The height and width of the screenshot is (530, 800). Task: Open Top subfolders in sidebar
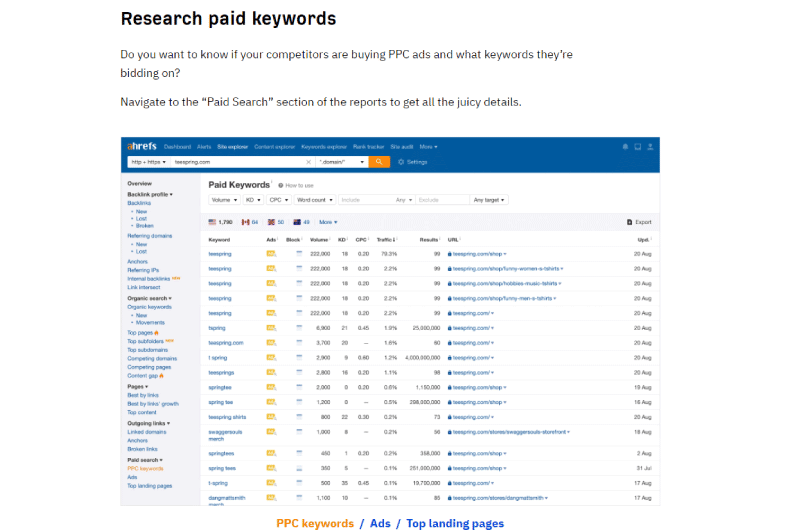coord(145,341)
